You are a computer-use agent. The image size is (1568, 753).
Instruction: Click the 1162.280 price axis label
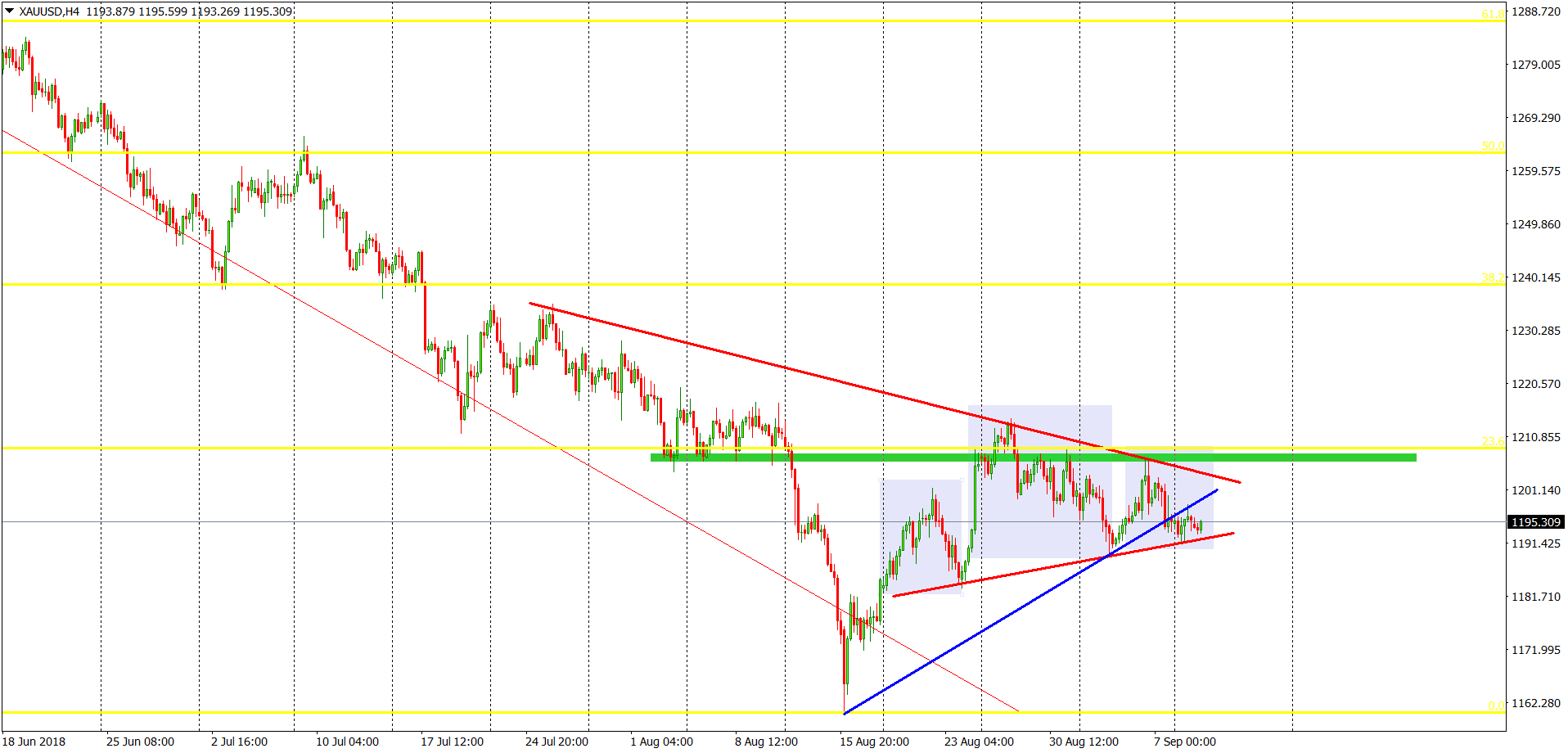coord(1535,703)
